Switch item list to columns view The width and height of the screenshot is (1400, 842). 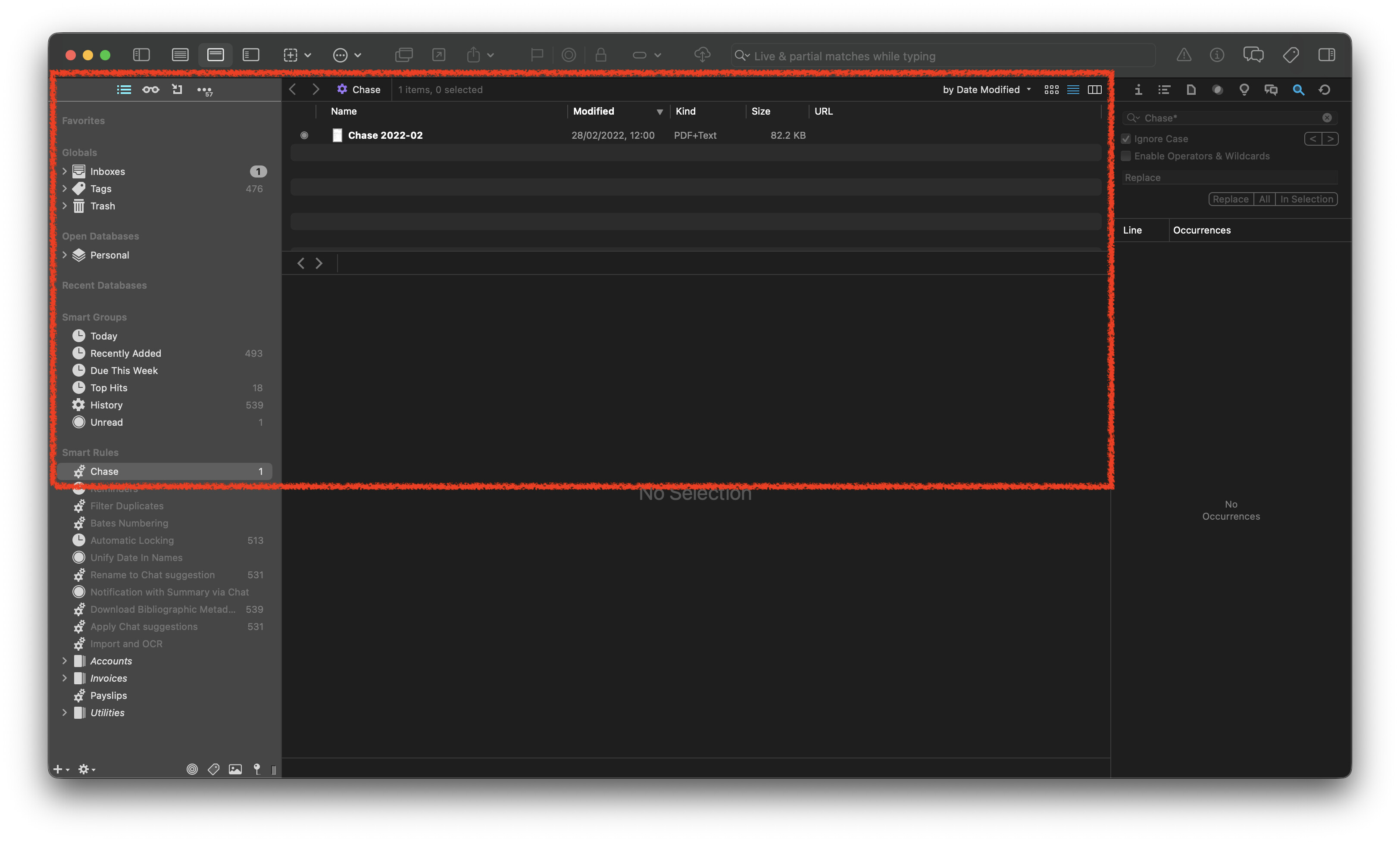(x=1094, y=90)
